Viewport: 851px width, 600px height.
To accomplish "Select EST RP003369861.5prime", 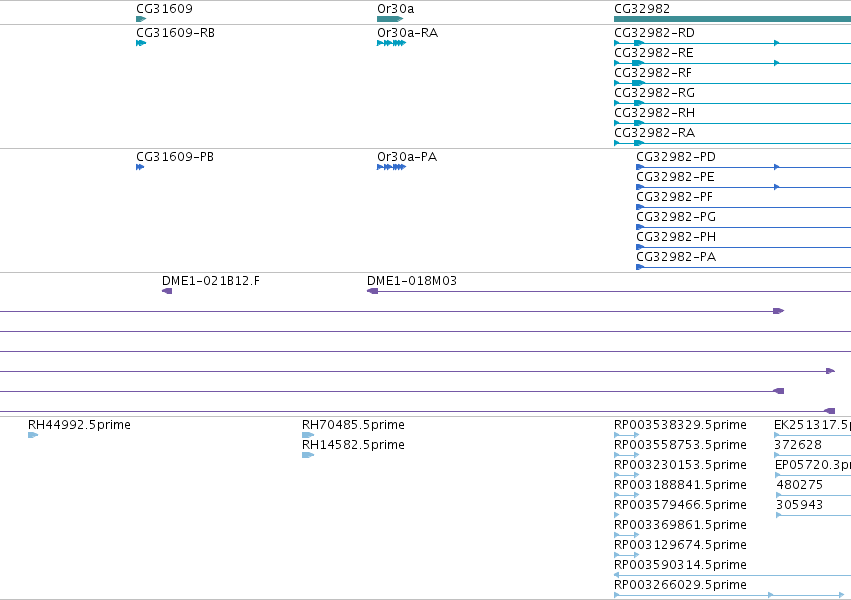I will click(681, 525).
